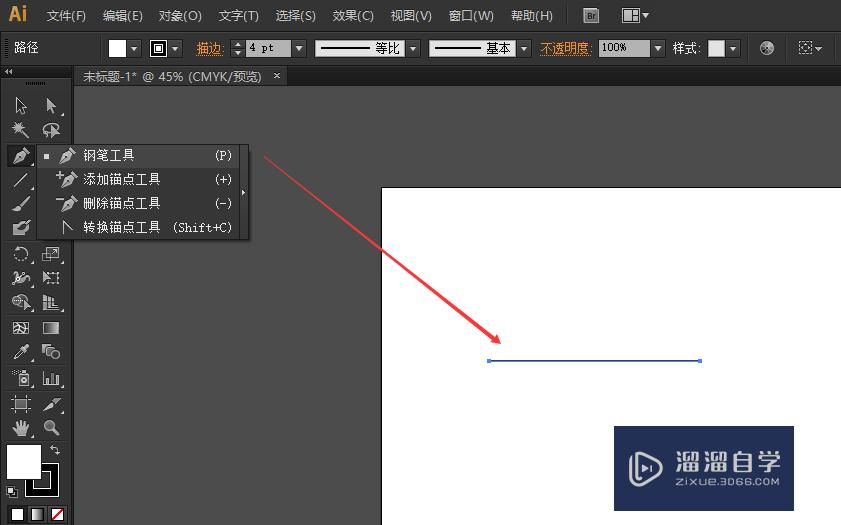Select the Rotate tool
Viewport: 841px width, 525px height.
(21, 254)
